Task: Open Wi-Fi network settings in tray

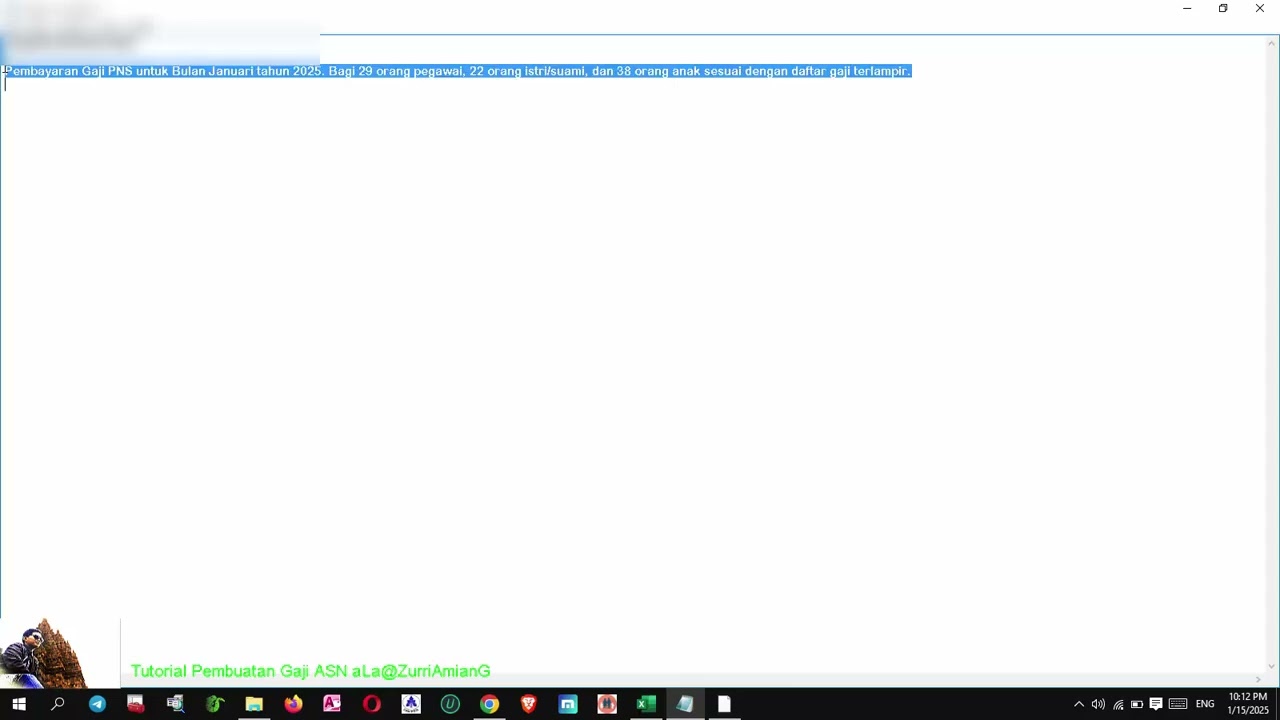Action: coord(1118,704)
